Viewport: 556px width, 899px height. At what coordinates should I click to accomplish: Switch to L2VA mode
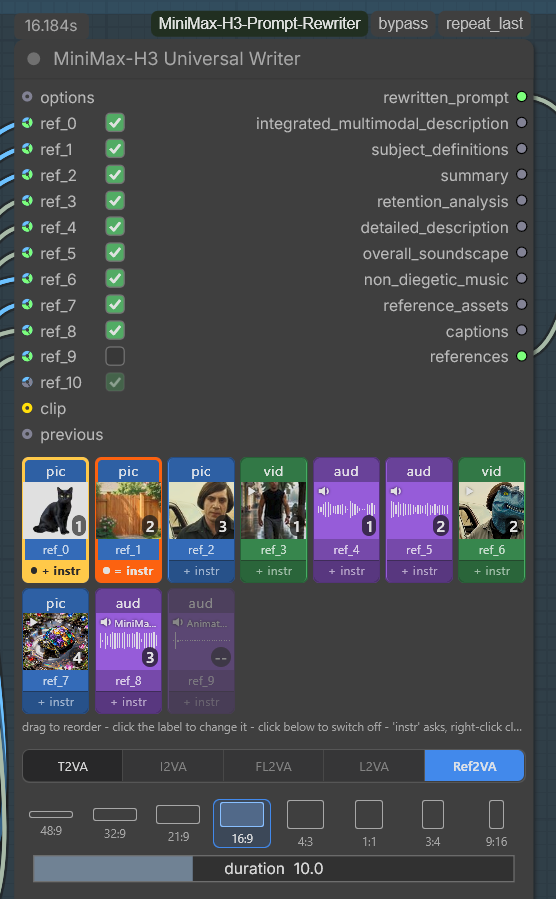coord(374,767)
